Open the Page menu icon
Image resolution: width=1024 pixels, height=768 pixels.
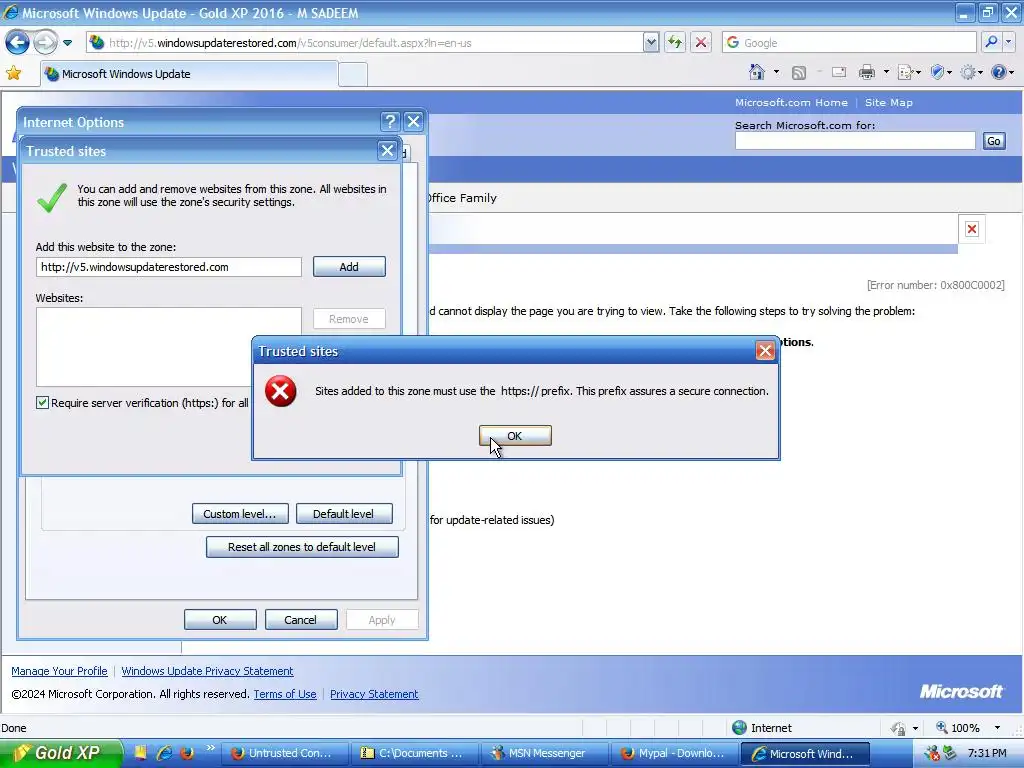(x=909, y=72)
